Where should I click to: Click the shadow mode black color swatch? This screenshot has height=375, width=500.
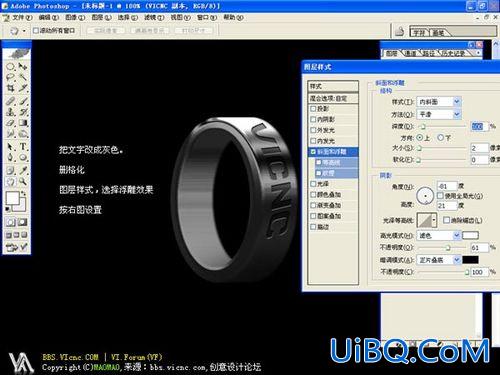[x=470, y=260]
